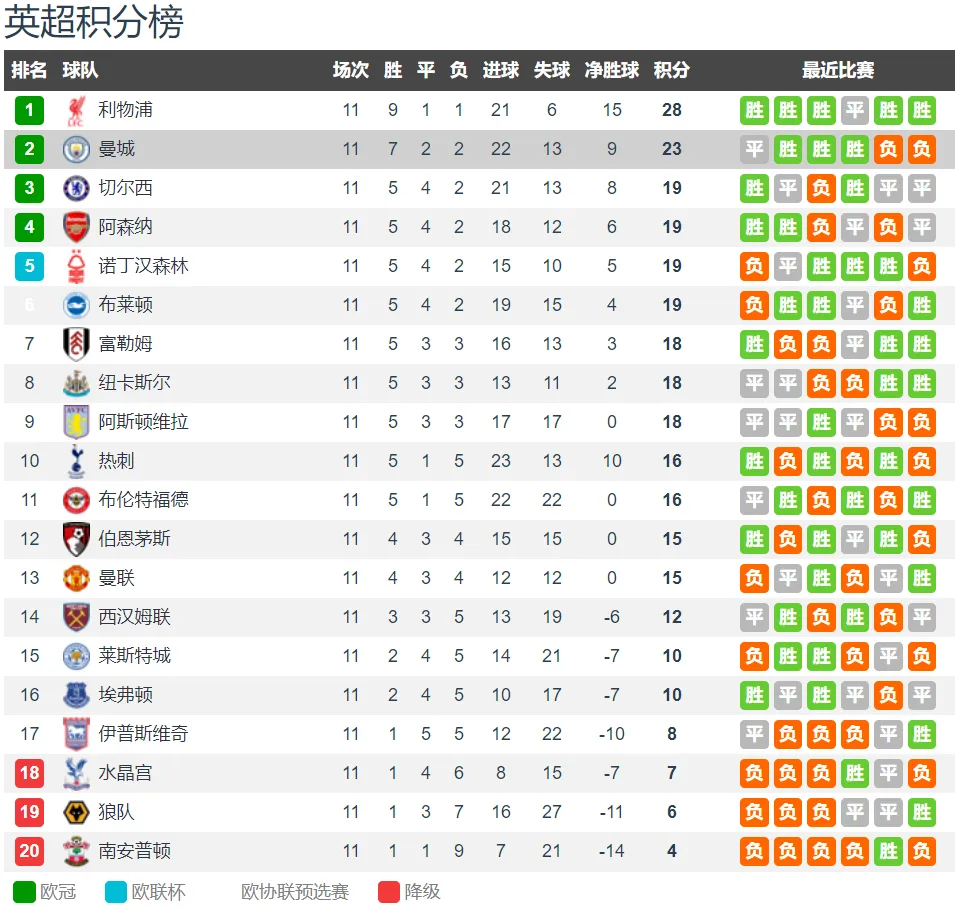Viewport: 955px width, 910px height.
Task: Click the green 欧冠 legend swatch
Action: (x=24, y=892)
